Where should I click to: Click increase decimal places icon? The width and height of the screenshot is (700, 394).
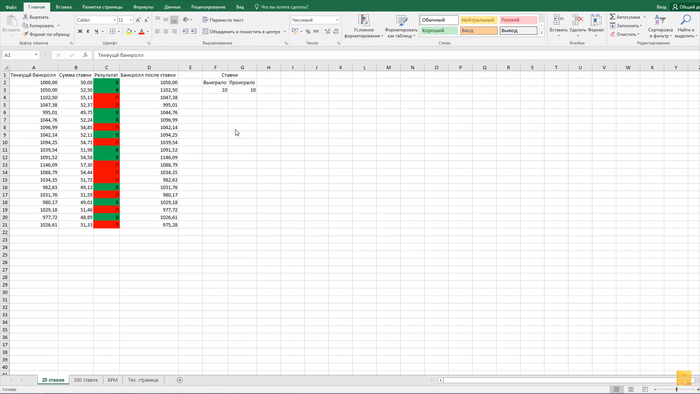tap(327, 32)
